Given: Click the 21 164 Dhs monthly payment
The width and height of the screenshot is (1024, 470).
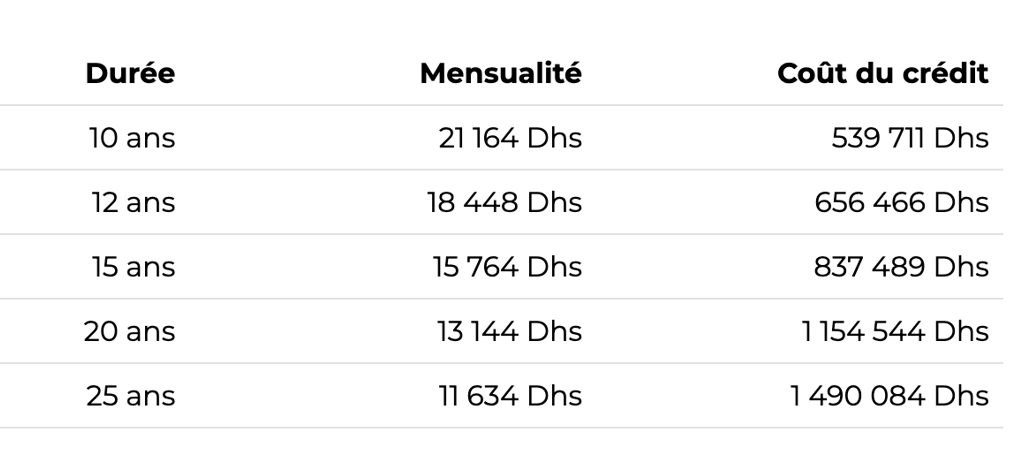Looking at the screenshot, I should (x=510, y=138).
